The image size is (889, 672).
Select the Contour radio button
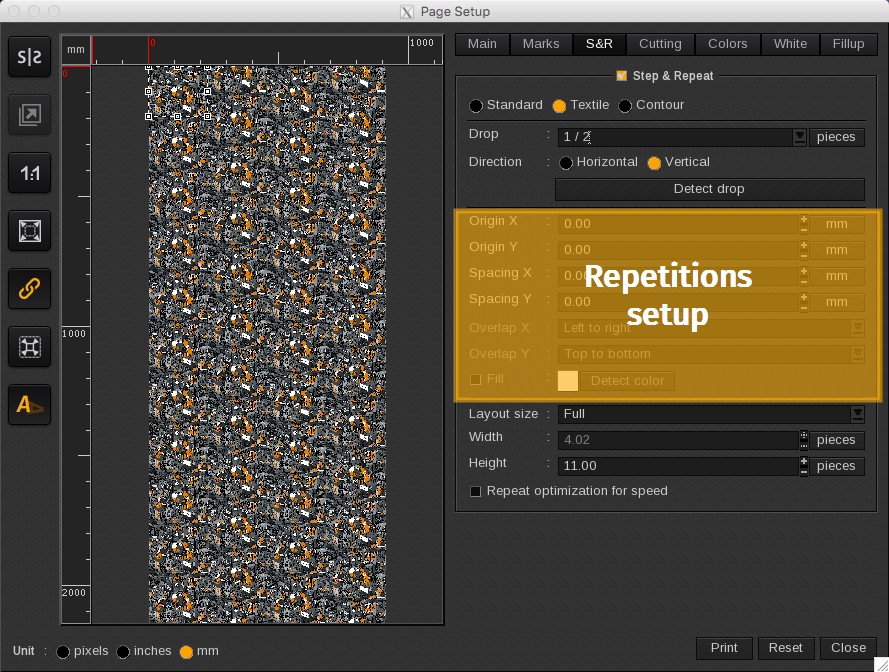(626, 106)
